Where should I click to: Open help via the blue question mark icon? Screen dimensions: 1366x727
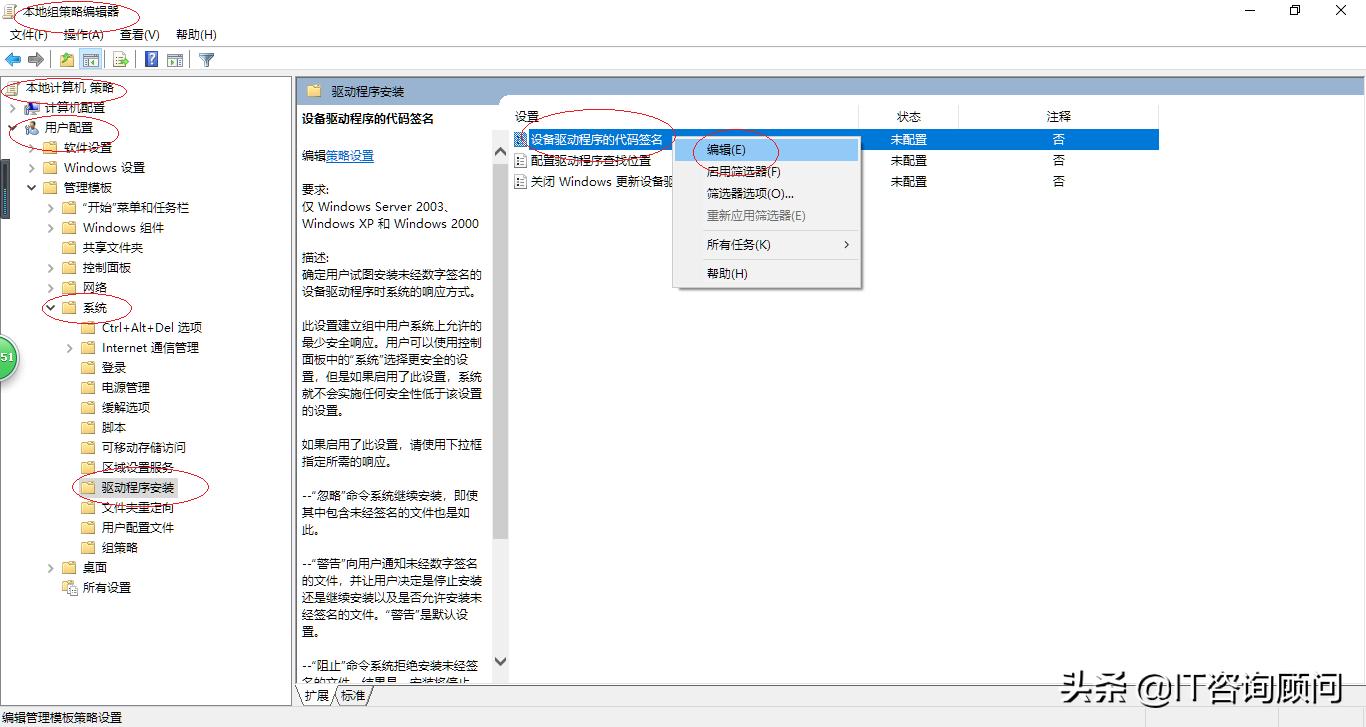pyautogui.click(x=151, y=59)
